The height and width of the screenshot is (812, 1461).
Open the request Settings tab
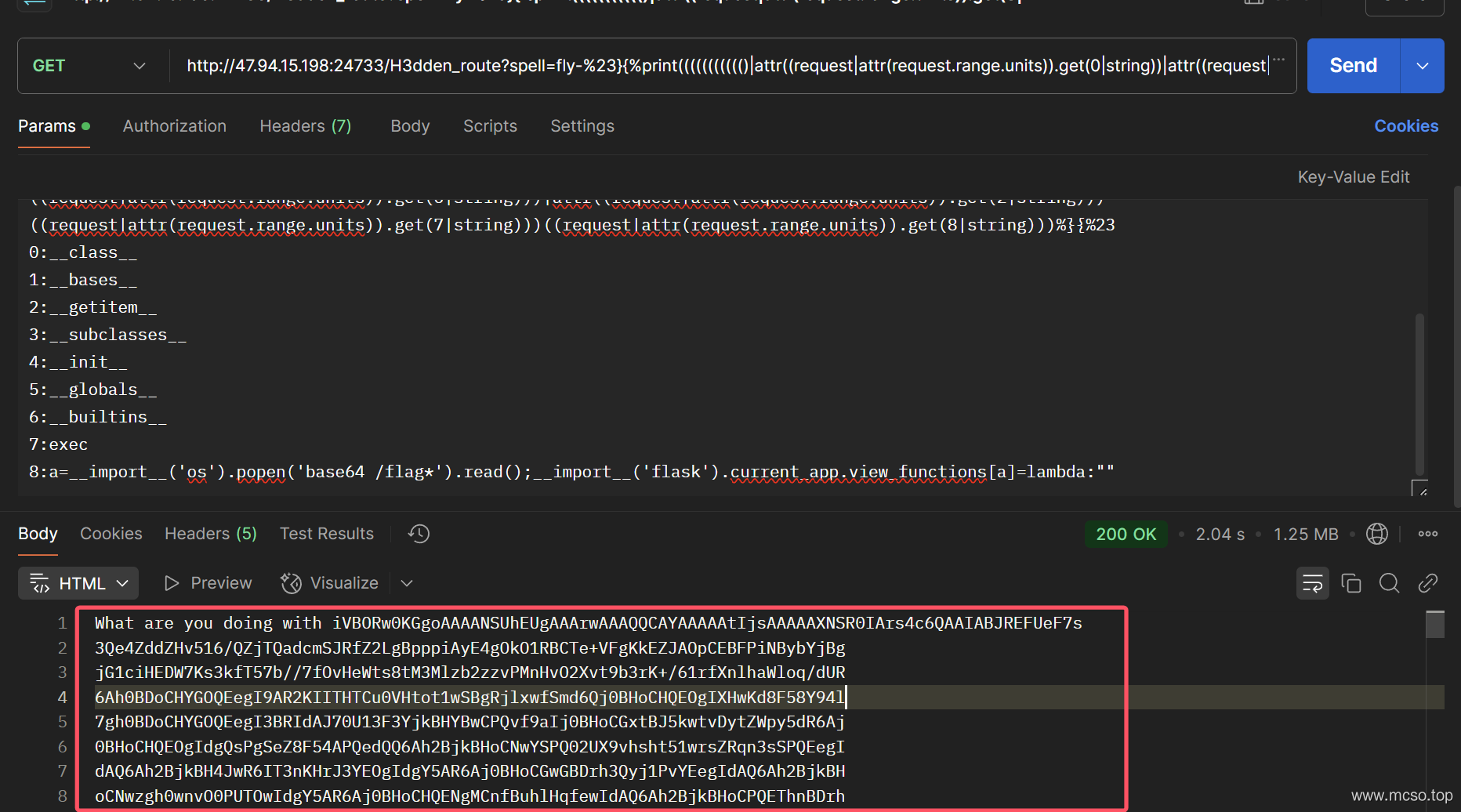(x=582, y=126)
